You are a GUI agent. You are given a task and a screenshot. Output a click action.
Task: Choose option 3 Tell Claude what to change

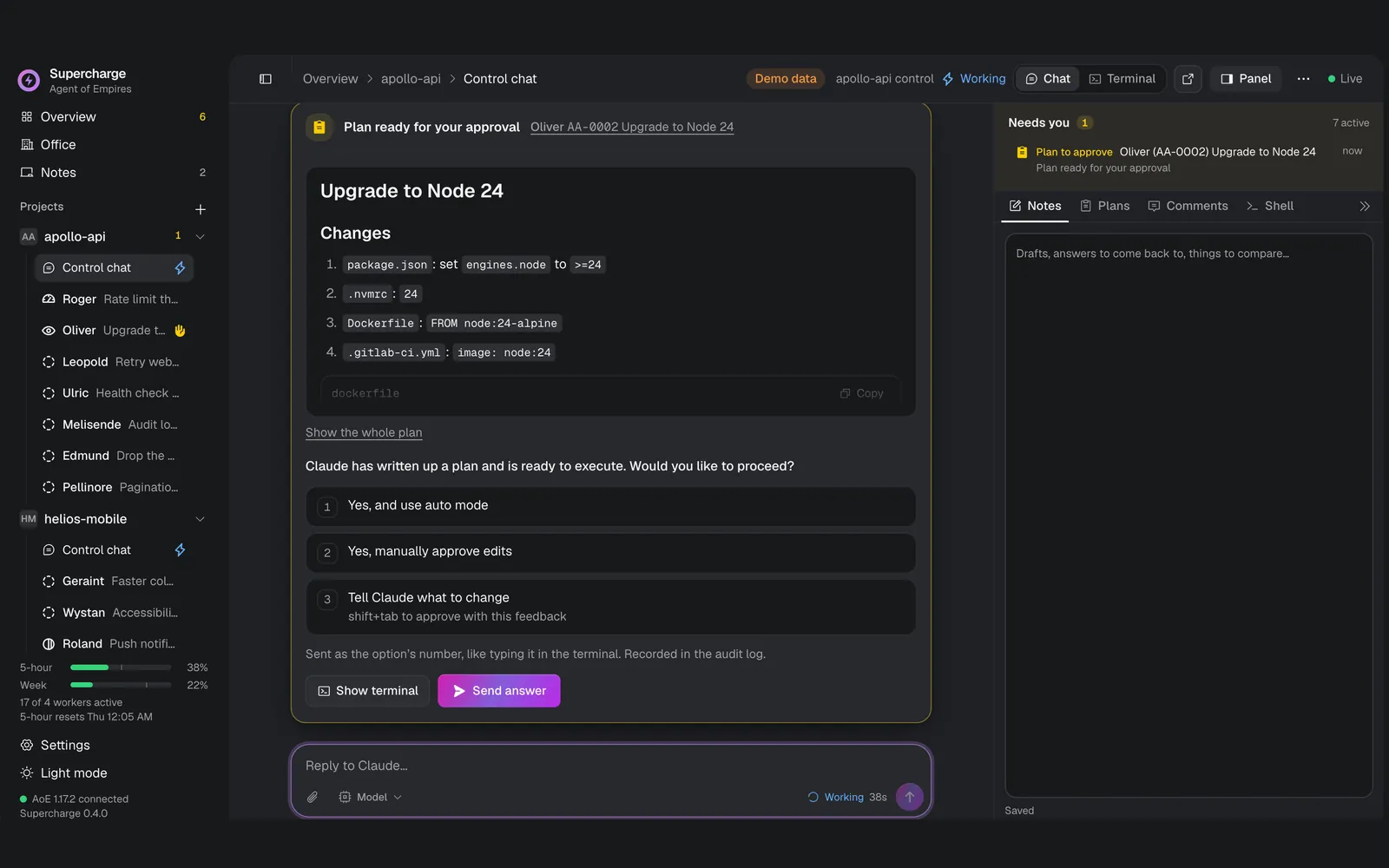coord(611,607)
